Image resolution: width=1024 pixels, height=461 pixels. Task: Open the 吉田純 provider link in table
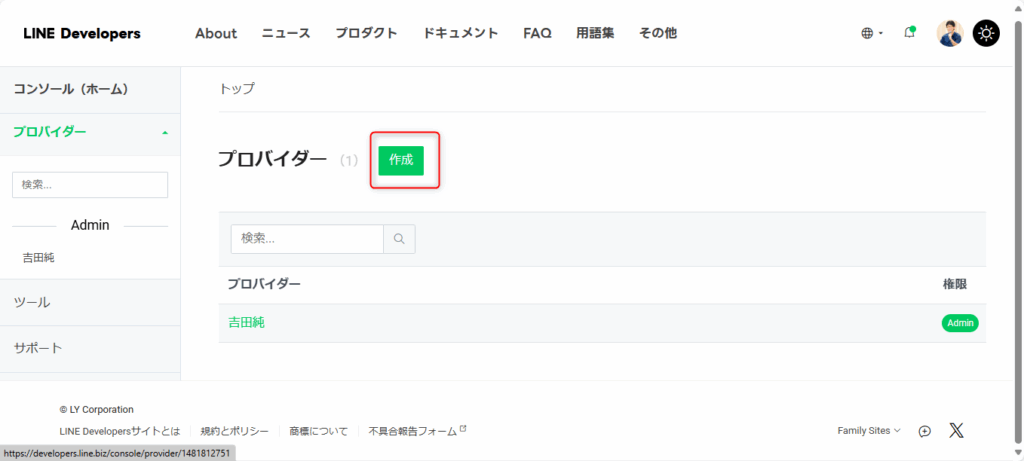pos(246,322)
